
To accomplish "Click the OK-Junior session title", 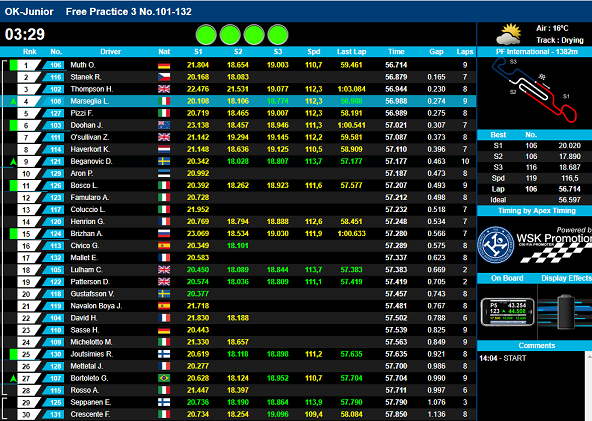I will pyautogui.click(x=29, y=12).
